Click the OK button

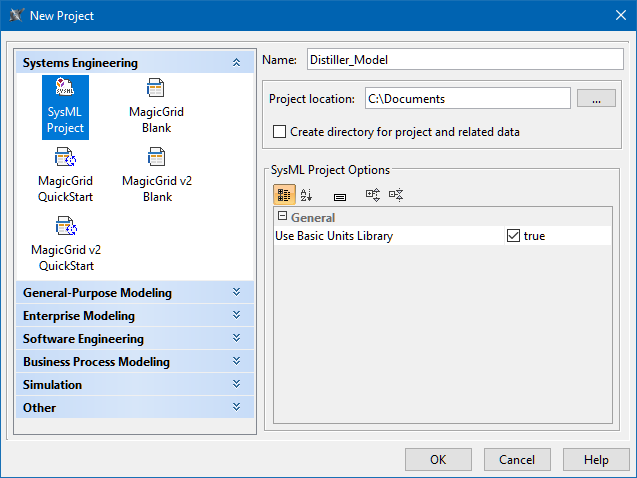tap(438, 460)
